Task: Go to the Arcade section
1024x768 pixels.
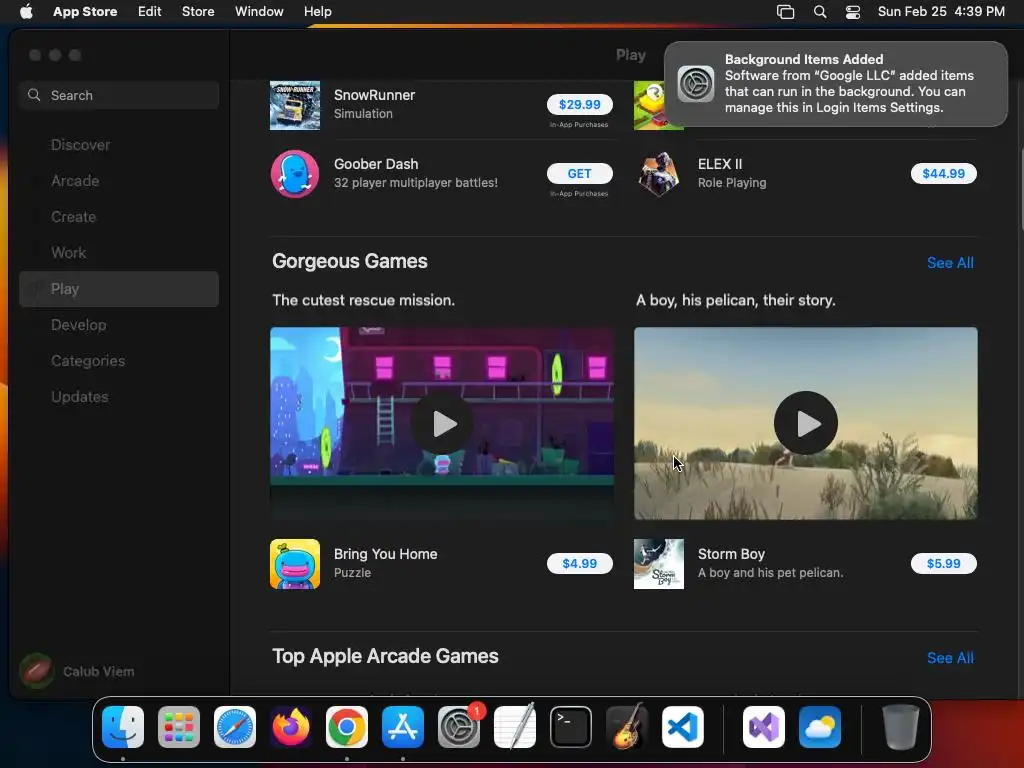Action: [x=119, y=181]
